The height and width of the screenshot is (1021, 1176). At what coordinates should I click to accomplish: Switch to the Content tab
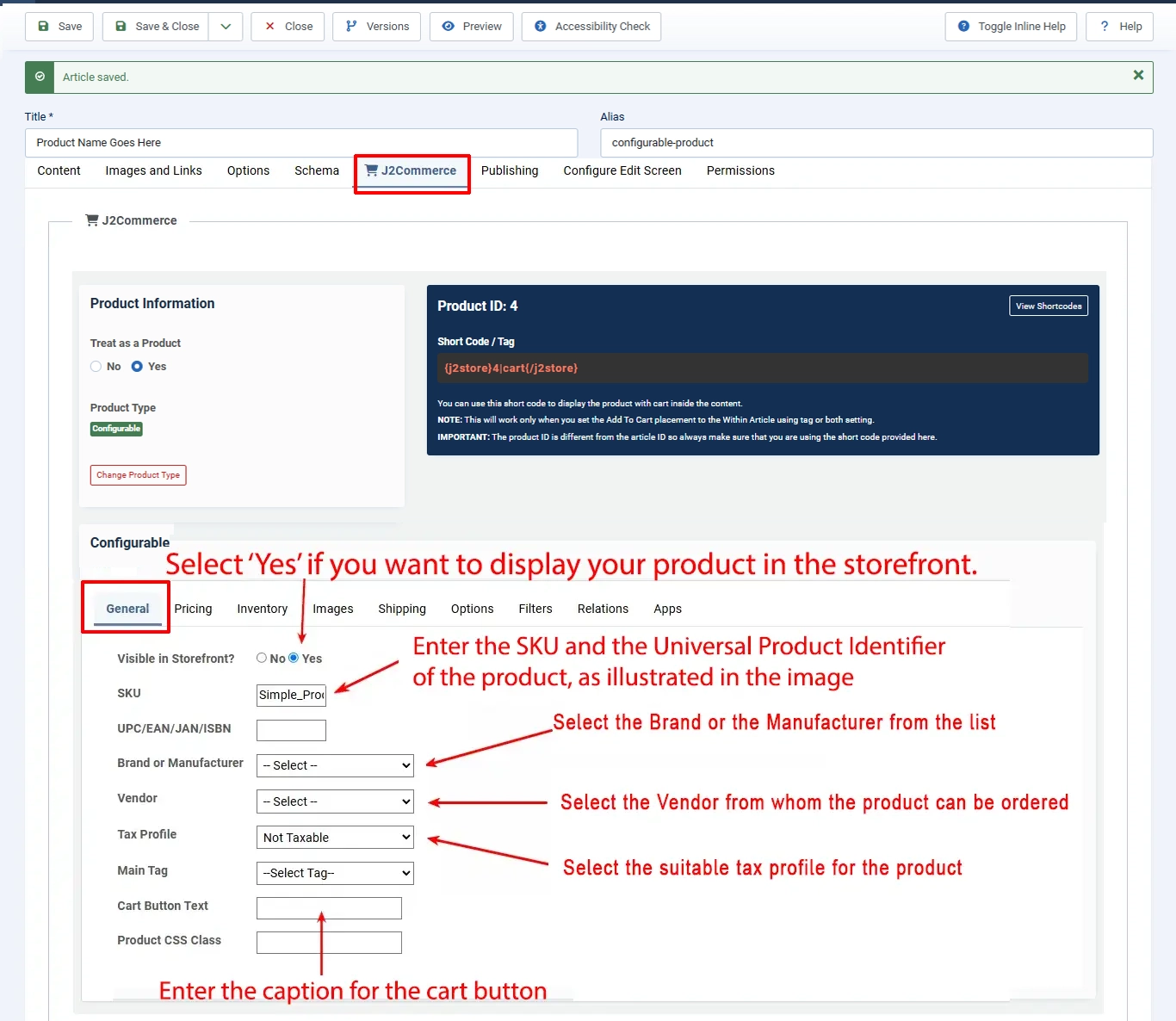coord(59,170)
